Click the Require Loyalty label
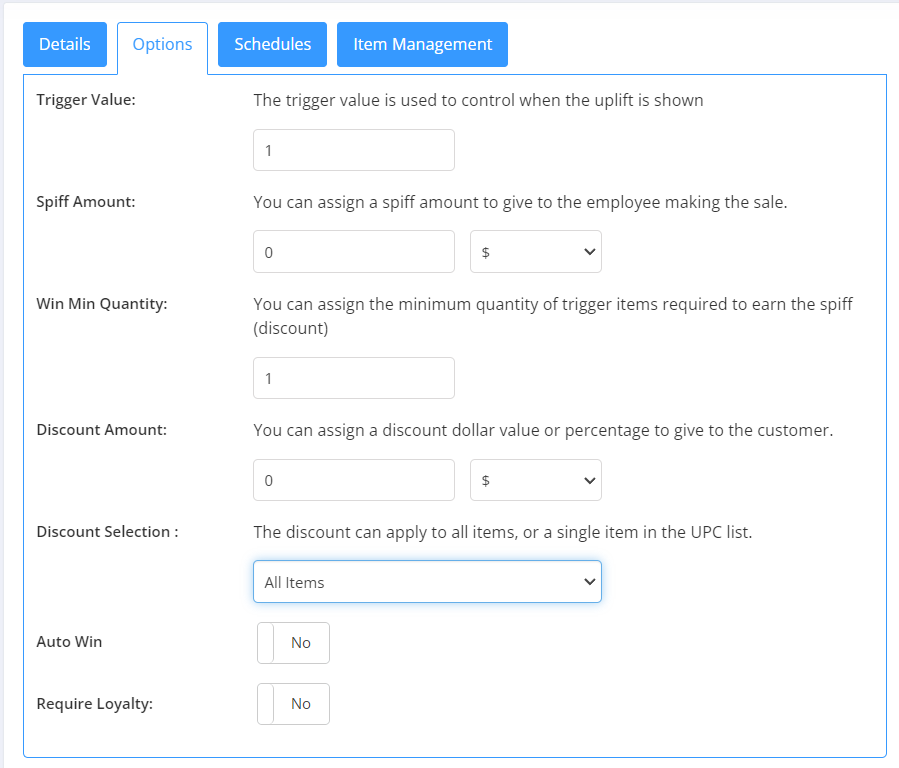This screenshot has height=768, width=899. coord(95,704)
